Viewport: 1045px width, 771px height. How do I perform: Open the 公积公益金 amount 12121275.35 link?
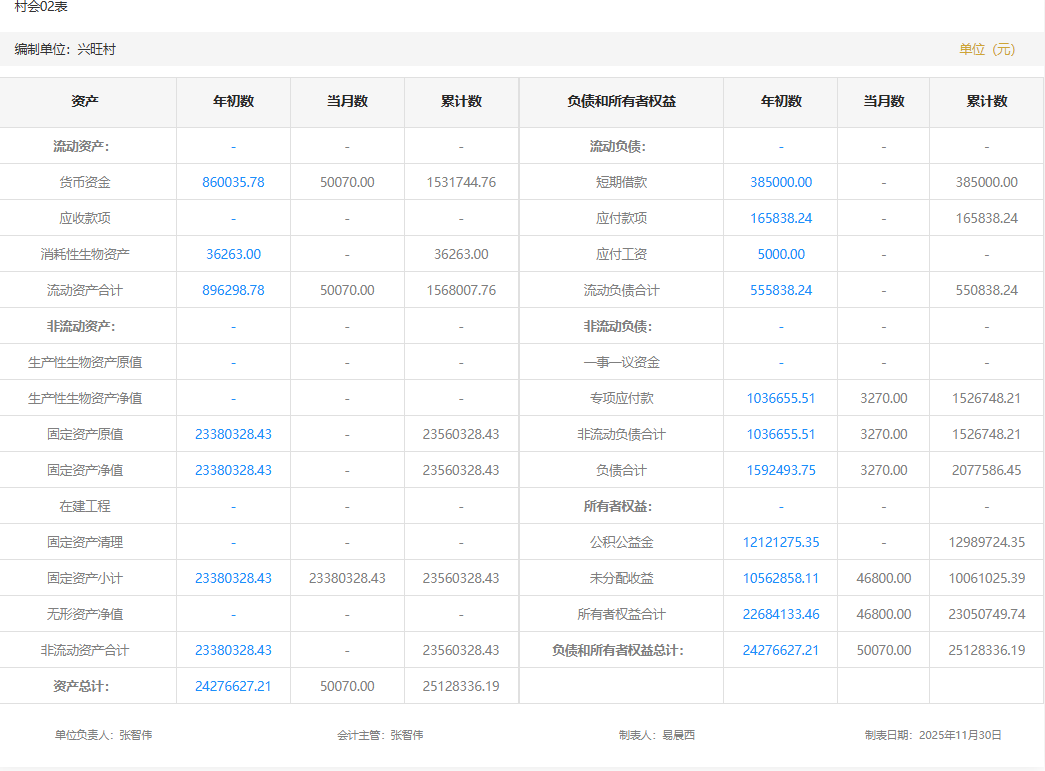coord(780,542)
